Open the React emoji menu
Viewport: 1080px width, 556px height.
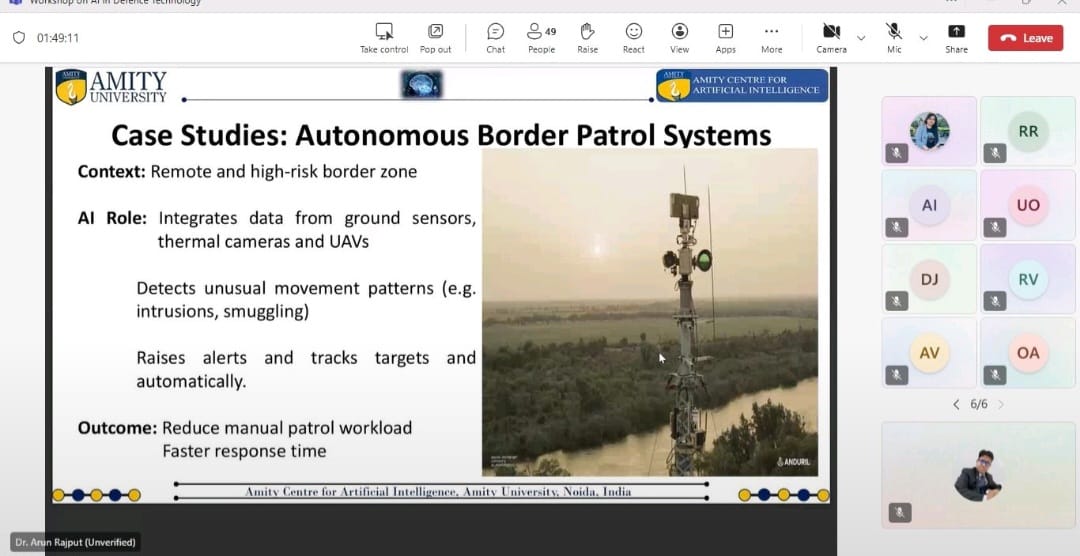point(634,38)
